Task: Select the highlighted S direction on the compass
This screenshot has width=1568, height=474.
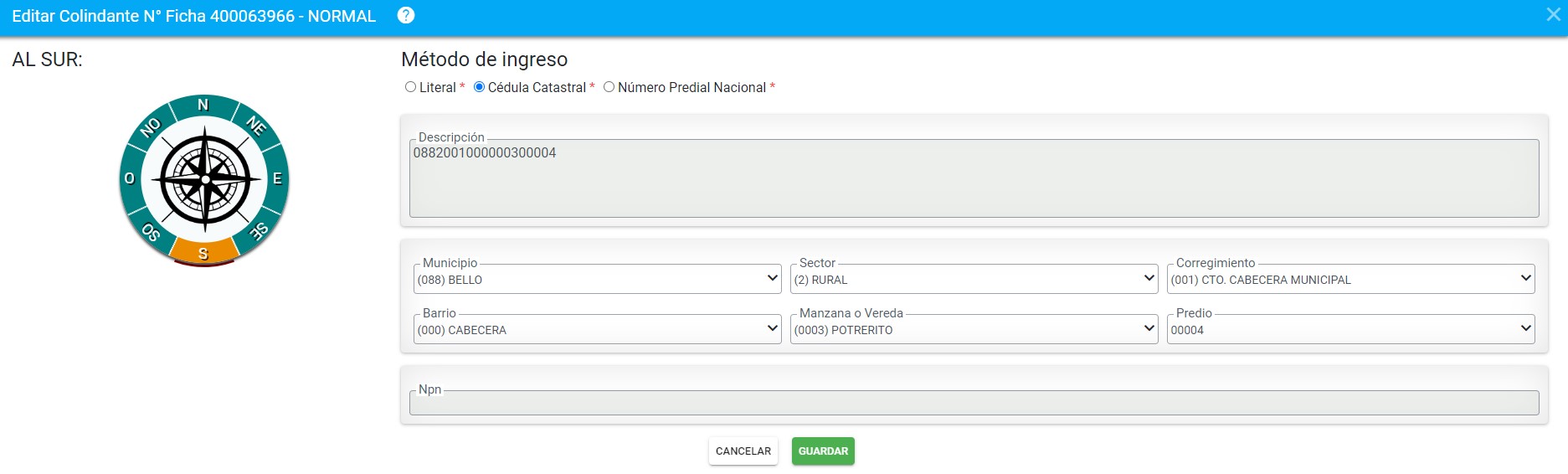Action: [x=203, y=252]
